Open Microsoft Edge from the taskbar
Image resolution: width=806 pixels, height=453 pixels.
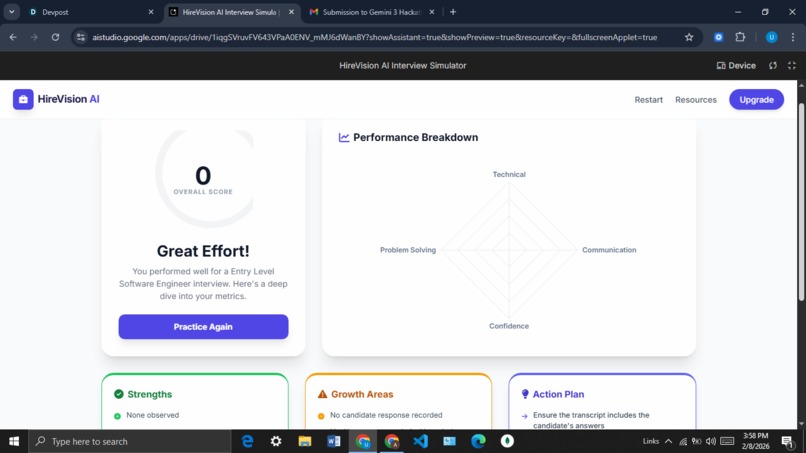(479, 441)
